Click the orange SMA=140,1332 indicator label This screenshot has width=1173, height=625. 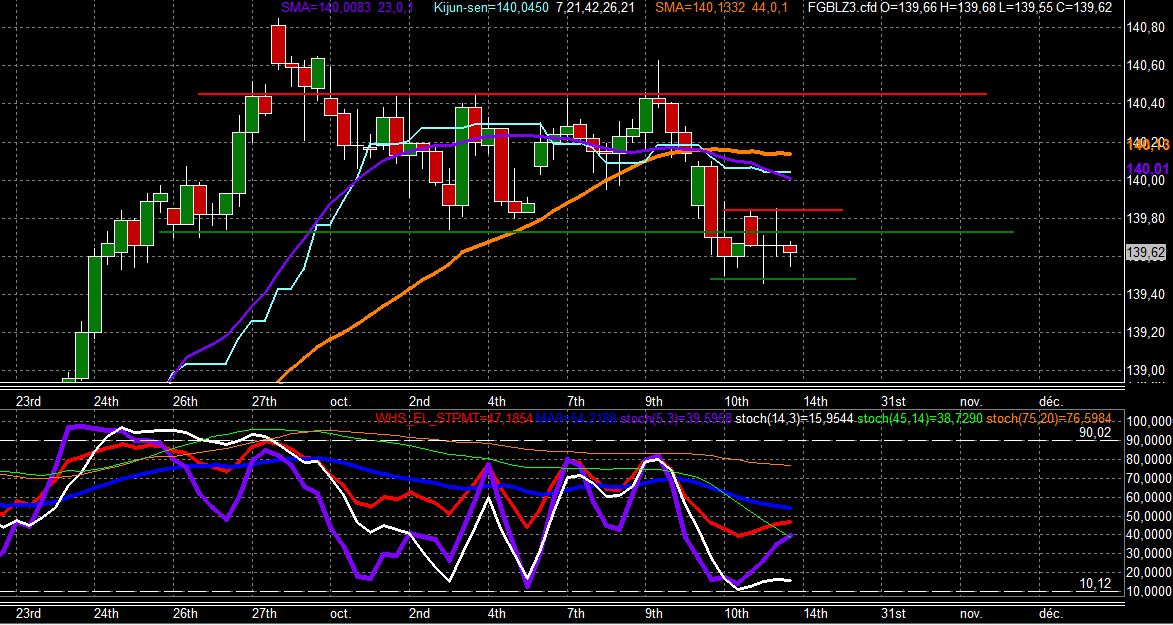702,7
